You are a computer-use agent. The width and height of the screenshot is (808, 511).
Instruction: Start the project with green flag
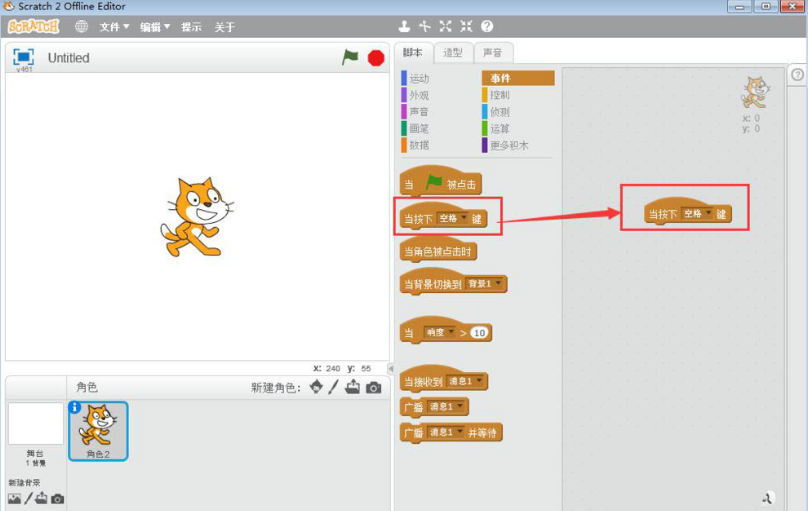[x=350, y=57]
